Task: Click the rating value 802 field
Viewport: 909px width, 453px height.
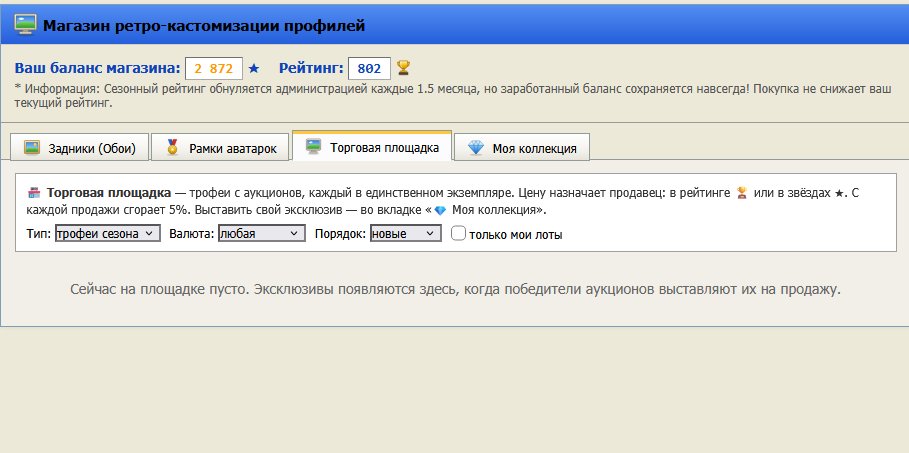Action: (x=369, y=68)
